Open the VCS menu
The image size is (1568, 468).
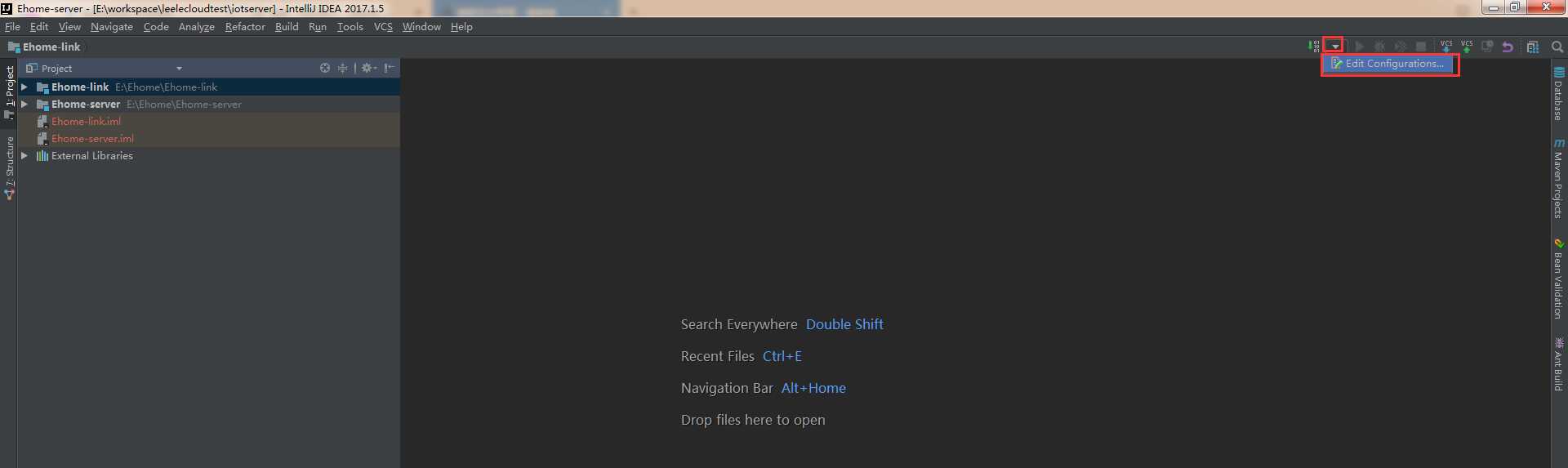point(383,27)
